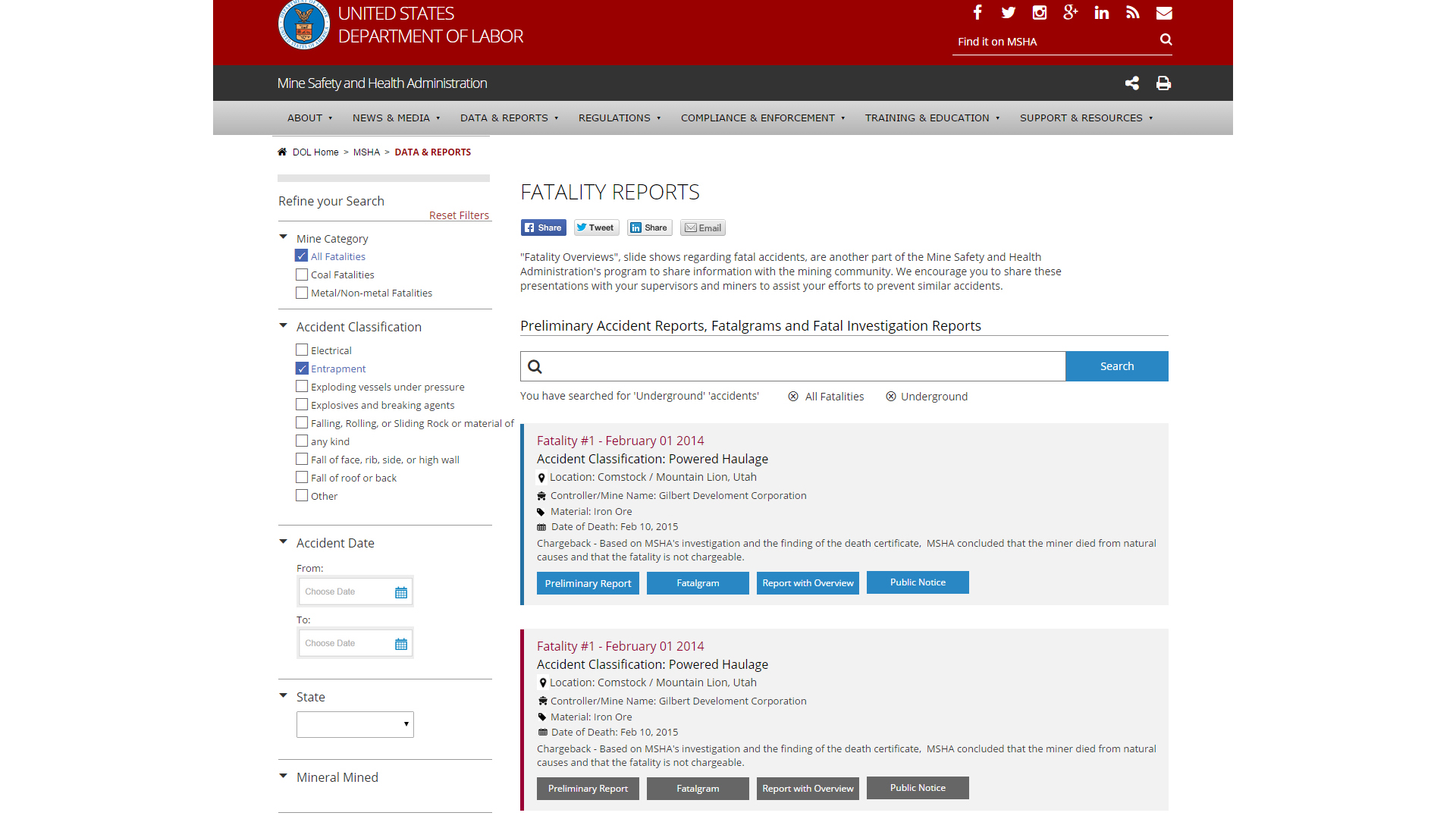The image size is (1456, 819).
Task: Click the blue Search button
Action: pyautogui.click(x=1116, y=366)
